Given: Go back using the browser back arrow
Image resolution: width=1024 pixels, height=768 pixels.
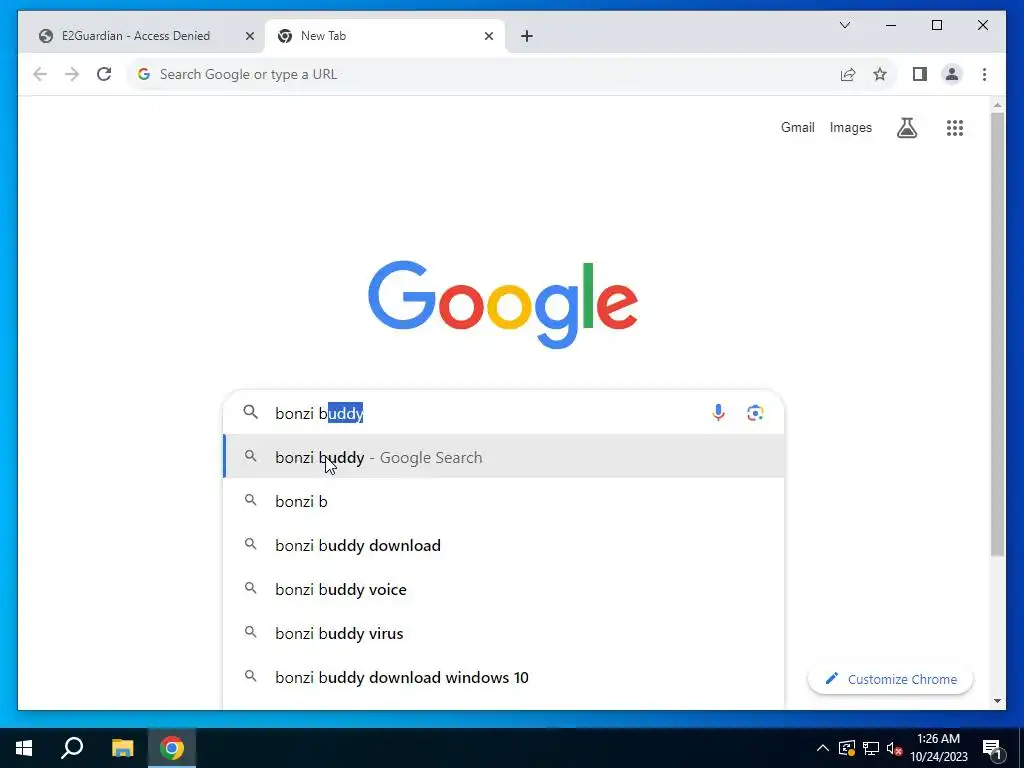Looking at the screenshot, I should [x=40, y=74].
